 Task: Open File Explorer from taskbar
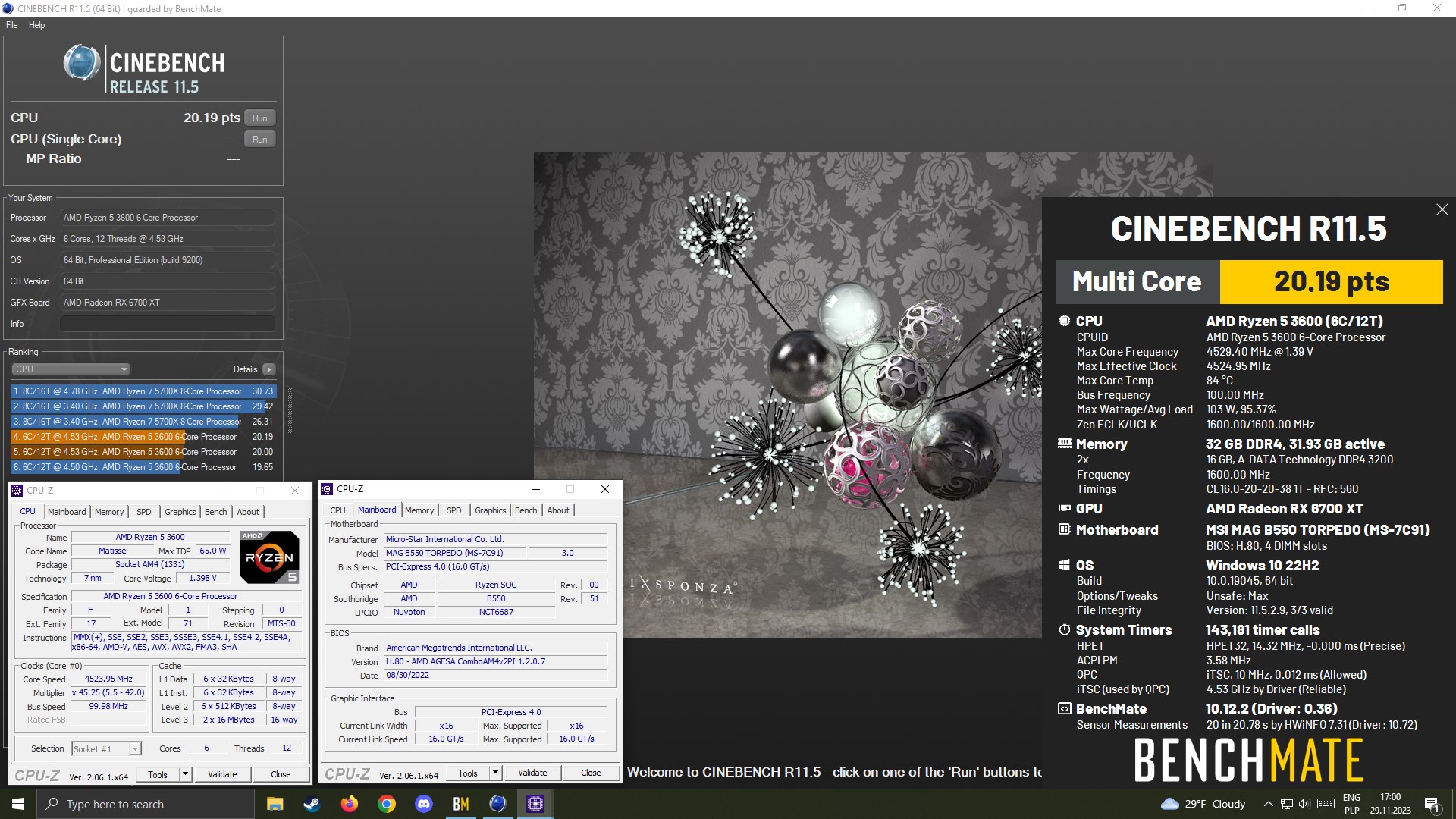(275, 804)
